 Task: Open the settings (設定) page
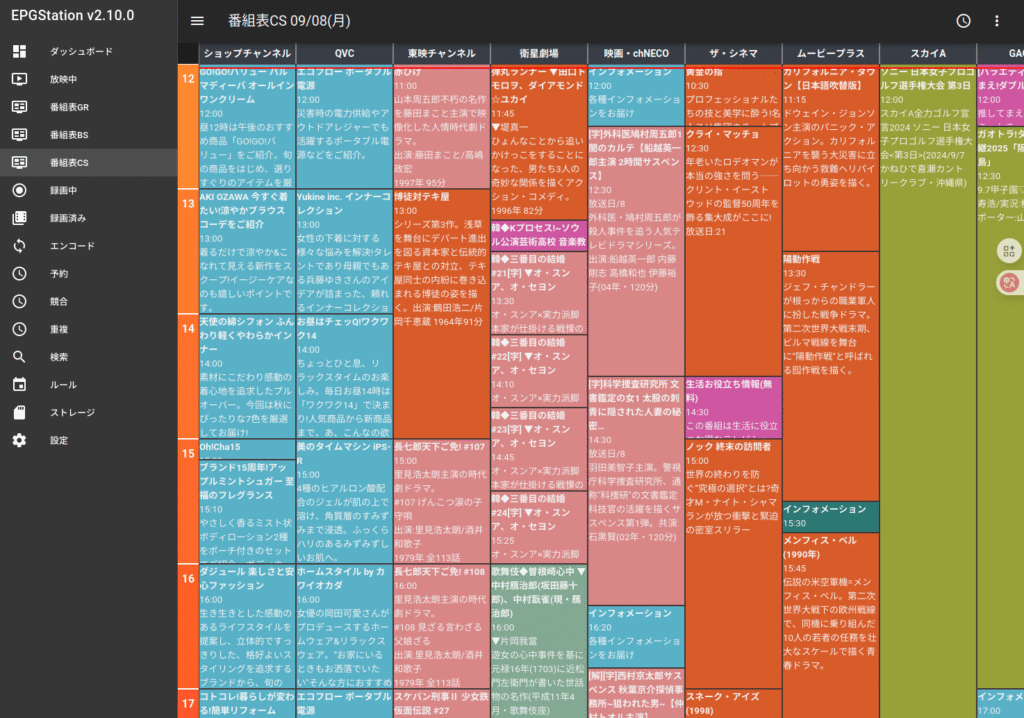[59, 440]
